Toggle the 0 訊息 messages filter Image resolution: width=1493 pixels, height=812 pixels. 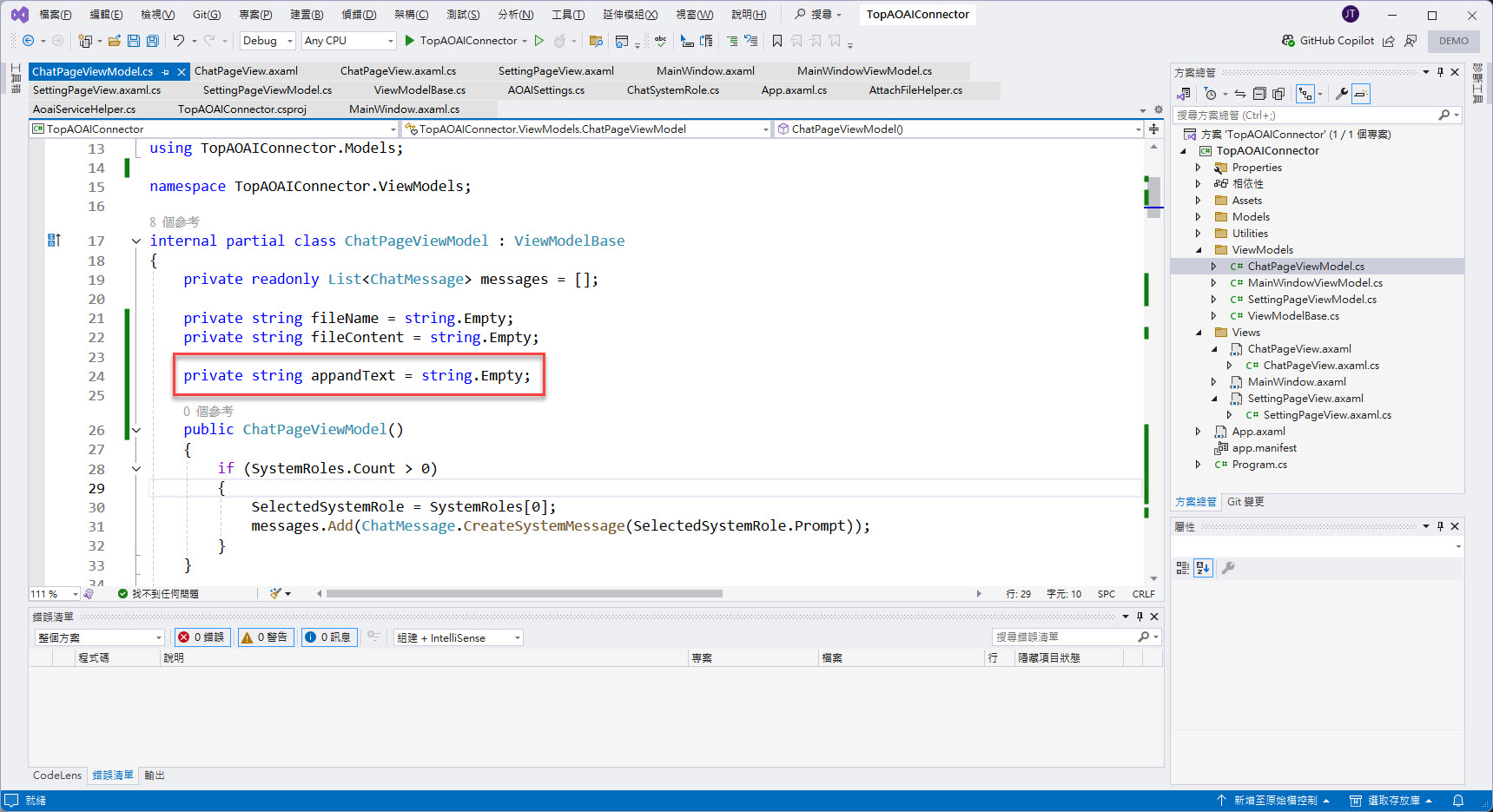(328, 637)
